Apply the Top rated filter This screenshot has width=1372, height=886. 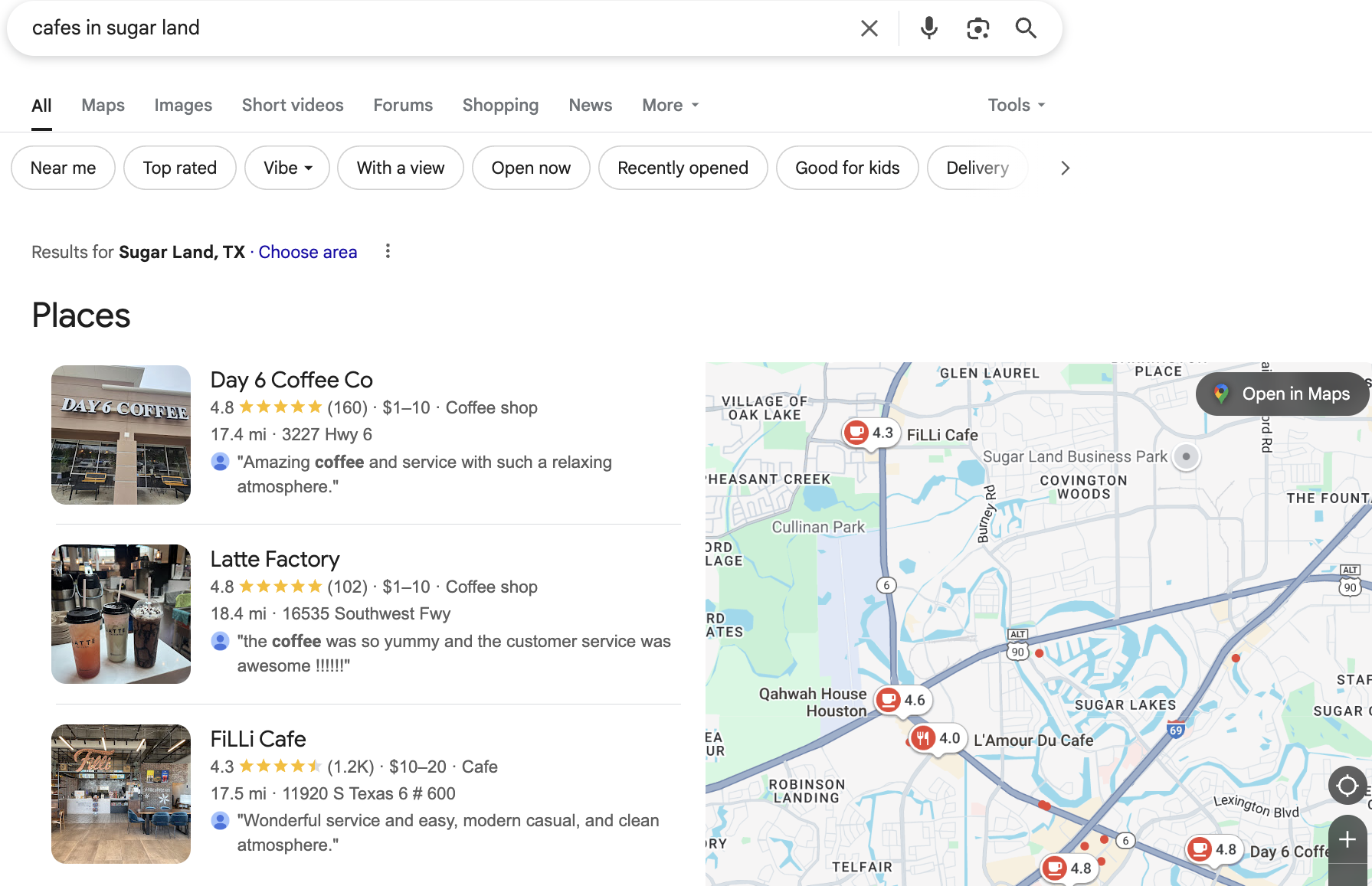tap(180, 168)
